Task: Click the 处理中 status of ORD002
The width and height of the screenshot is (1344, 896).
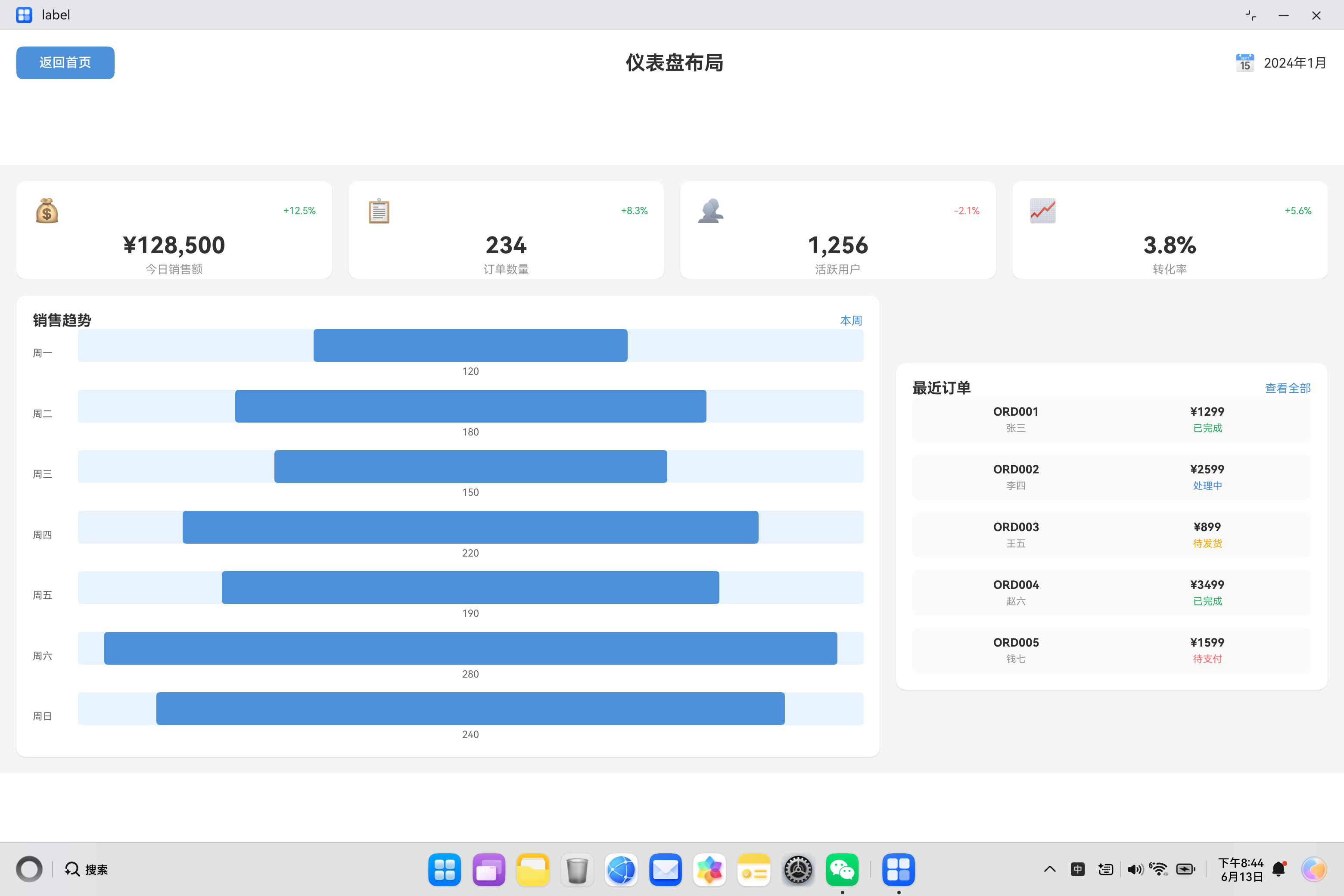Action: coord(1207,486)
